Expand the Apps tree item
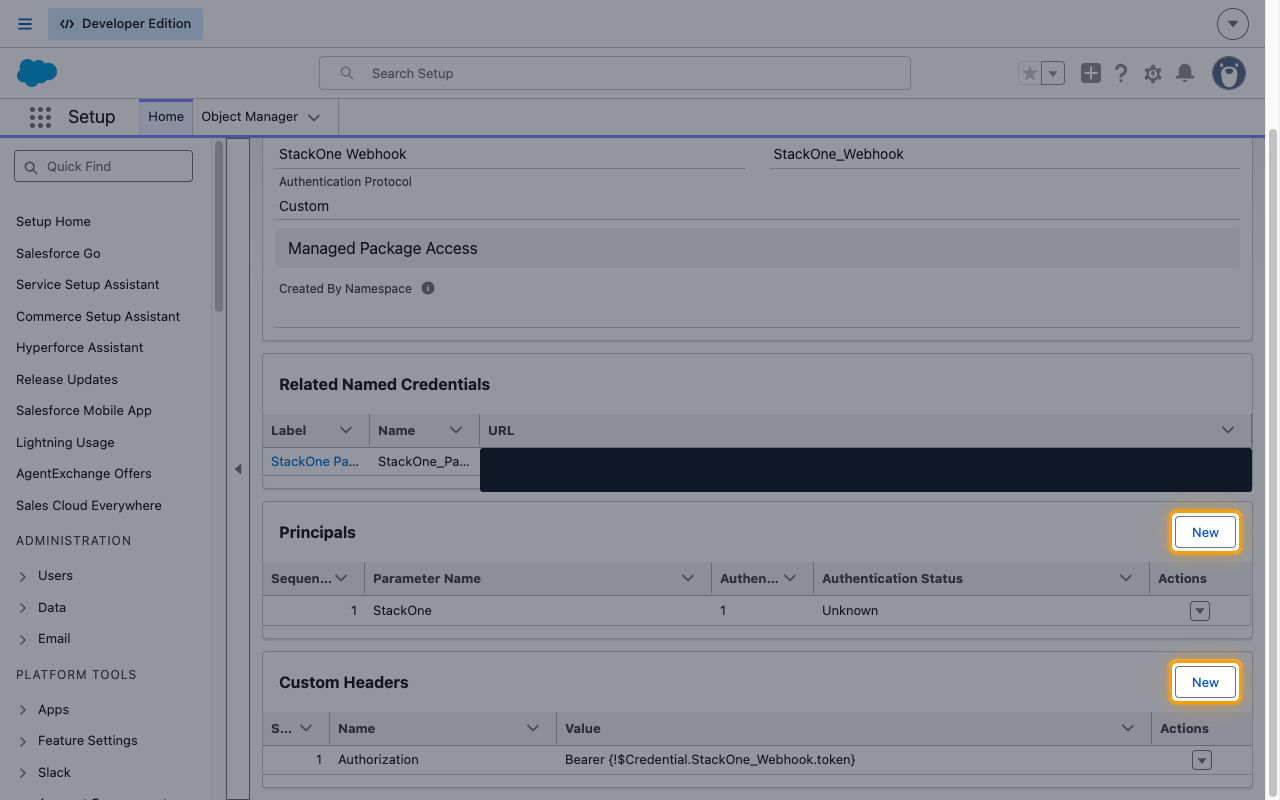This screenshot has height=800, width=1280. [x=23, y=710]
